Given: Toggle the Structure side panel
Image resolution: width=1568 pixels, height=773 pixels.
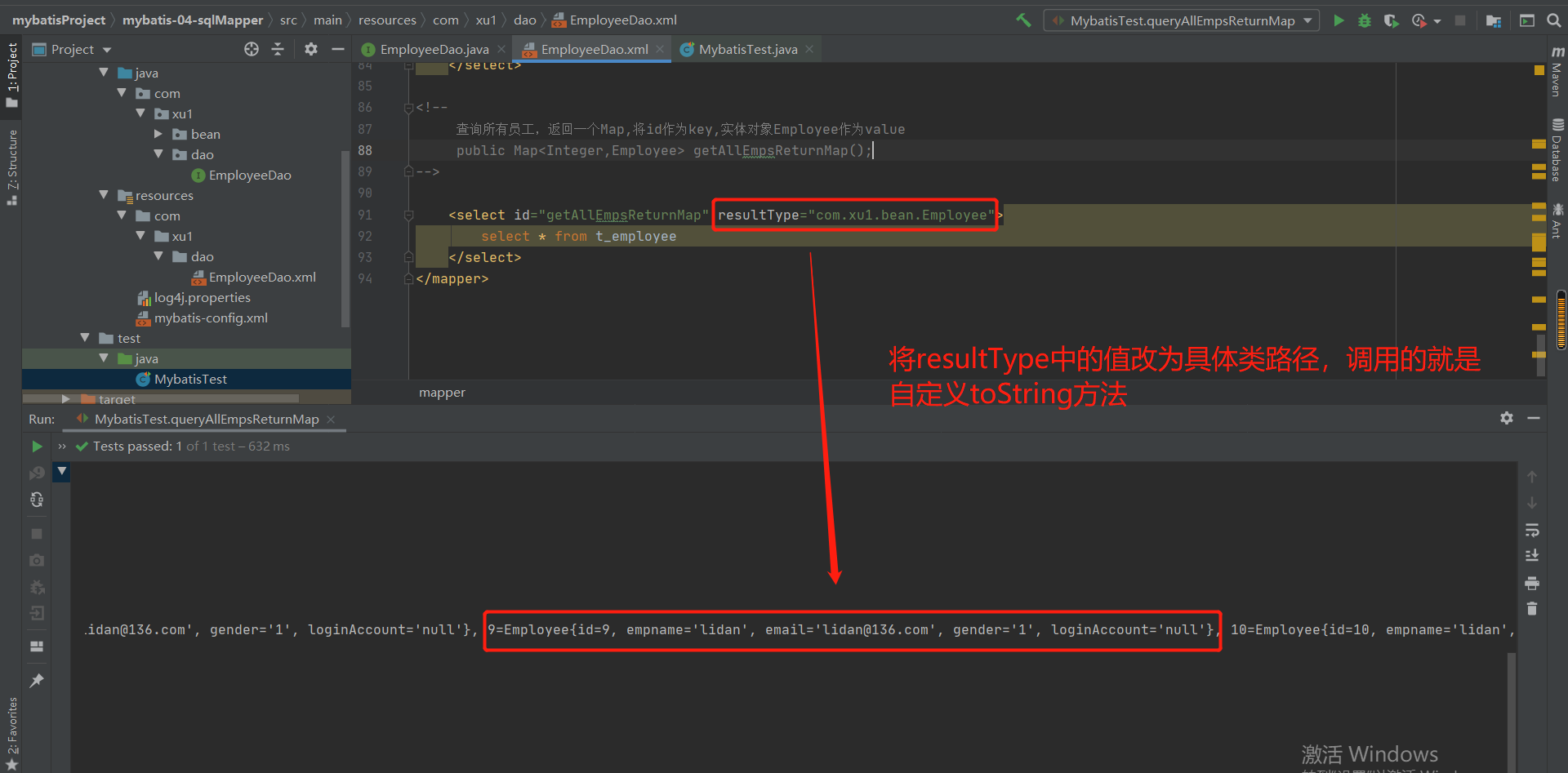Looking at the screenshot, I should [11, 167].
